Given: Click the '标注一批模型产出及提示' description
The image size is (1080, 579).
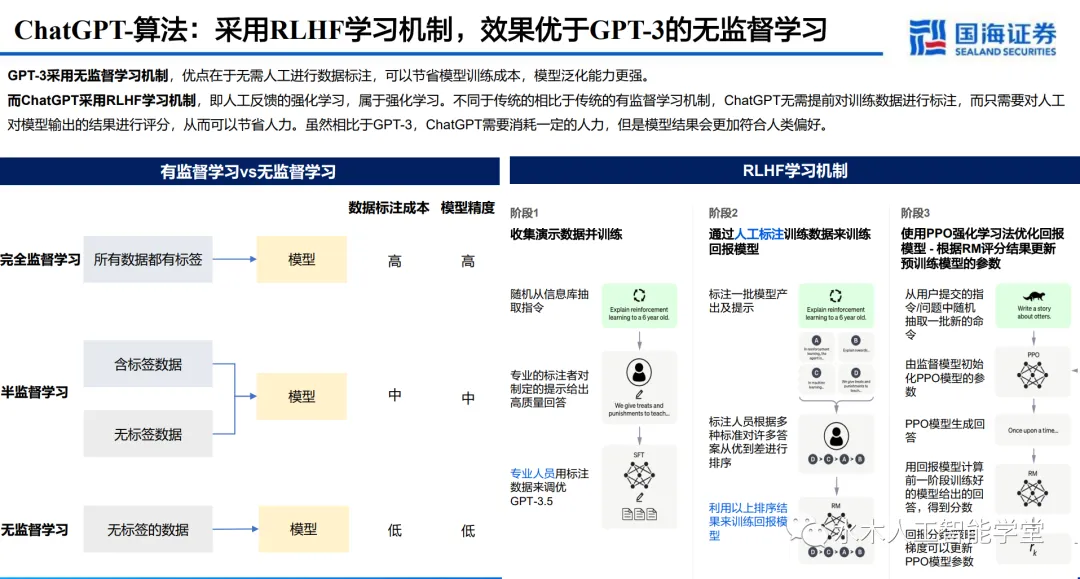Looking at the screenshot, I should (748, 301).
